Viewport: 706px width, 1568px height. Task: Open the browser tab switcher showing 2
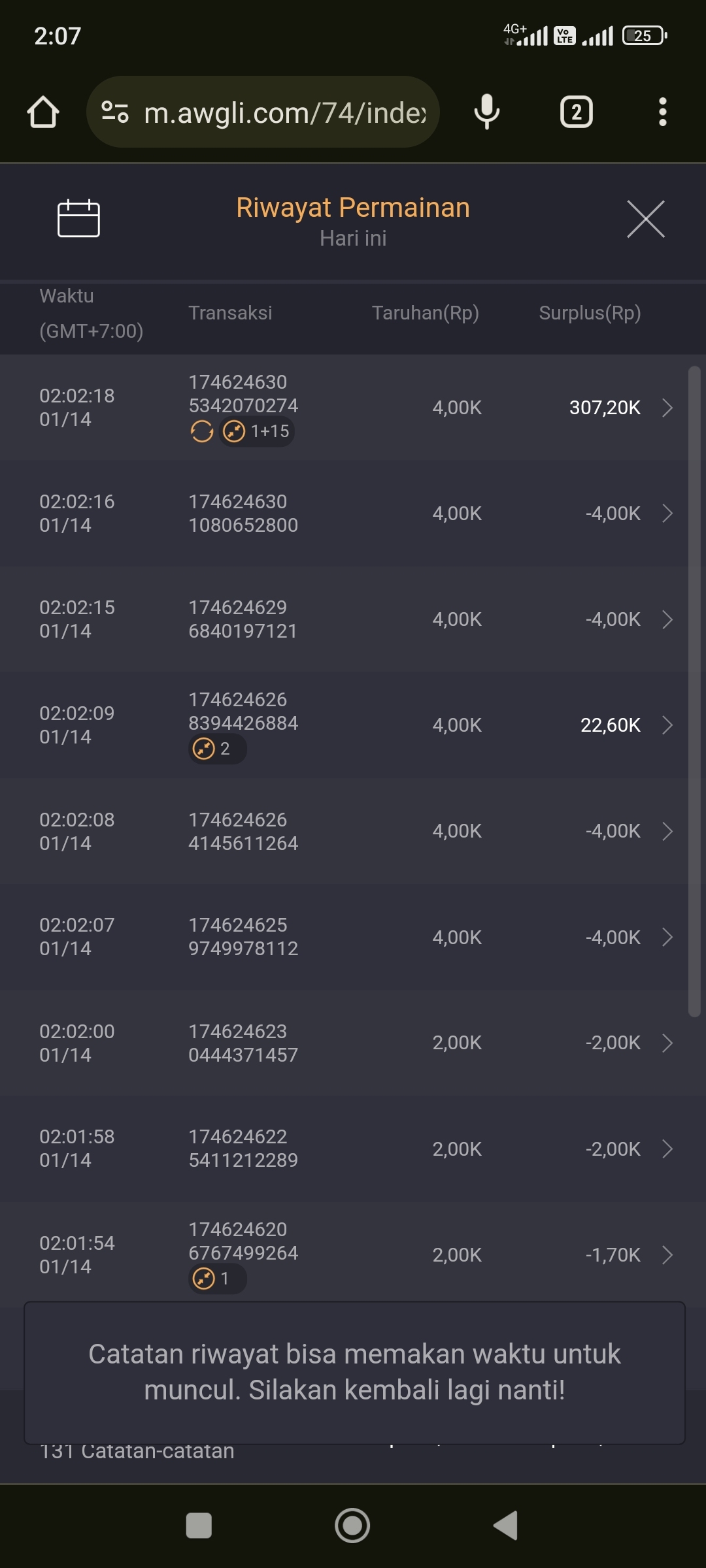point(576,112)
